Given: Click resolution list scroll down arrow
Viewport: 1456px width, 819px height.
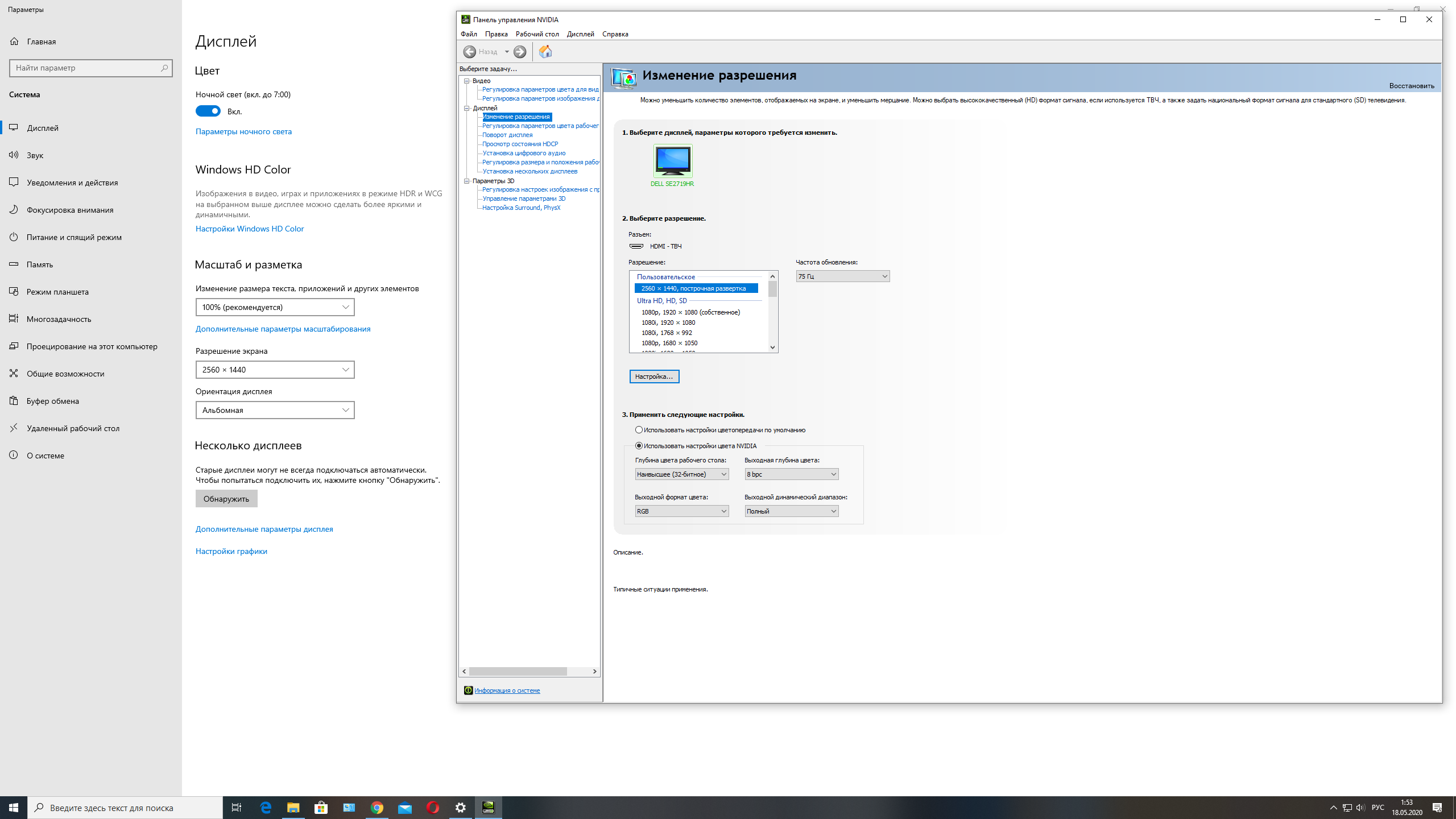Looking at the screenshot, I should pos(772,348).
